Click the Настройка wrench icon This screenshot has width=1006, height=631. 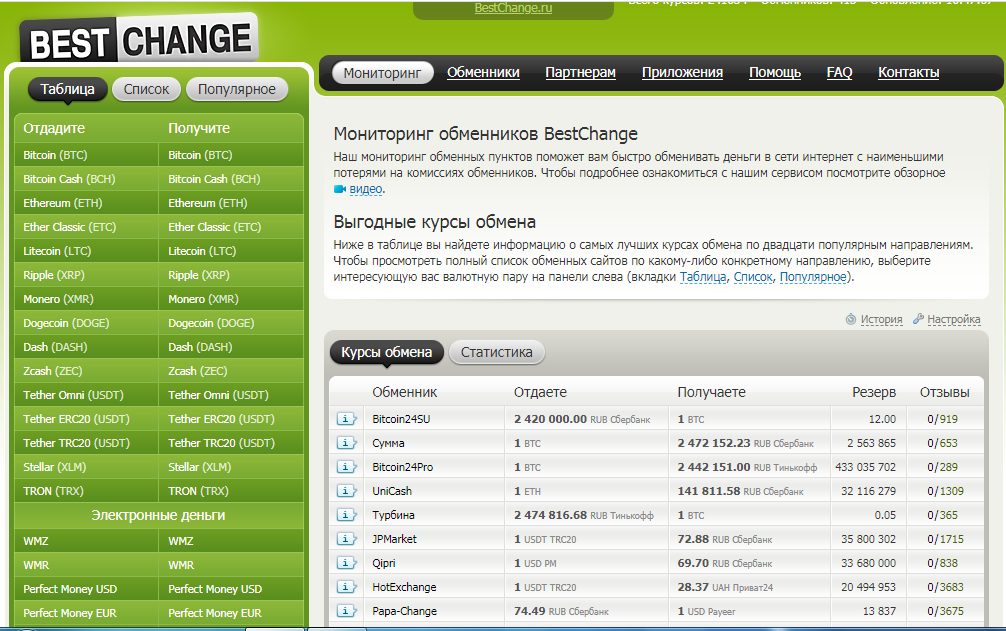(x=918, y=319)
